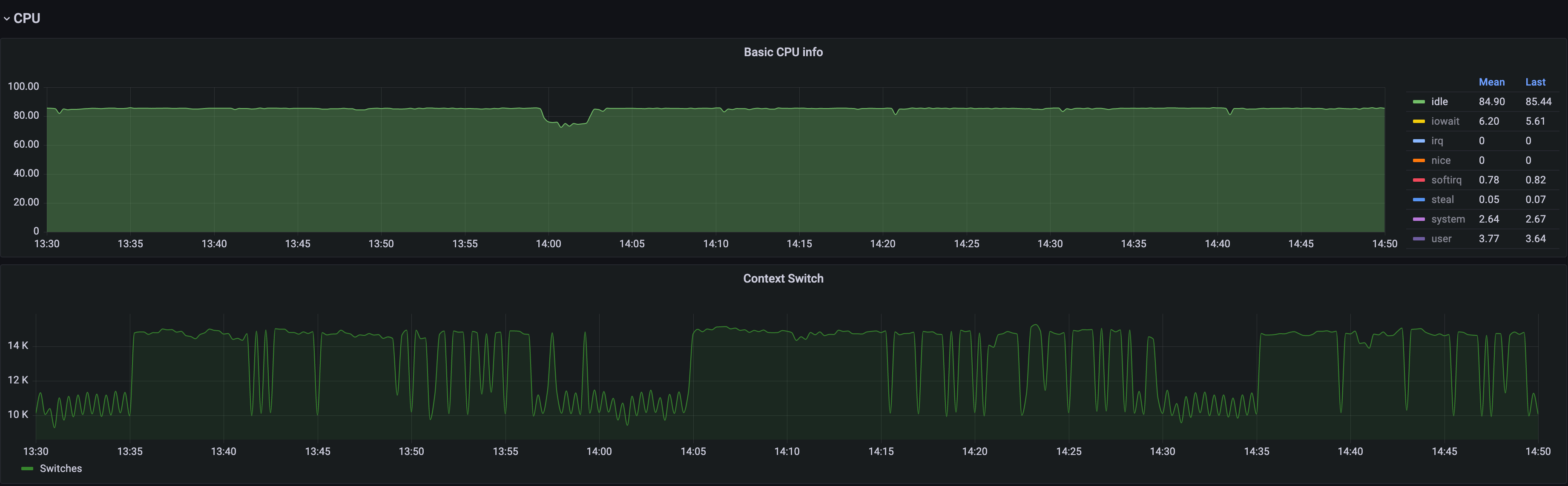Toggle the iowait series in legend
Viewport: 1568px width, 486px height.
[x=1445, y=121]
